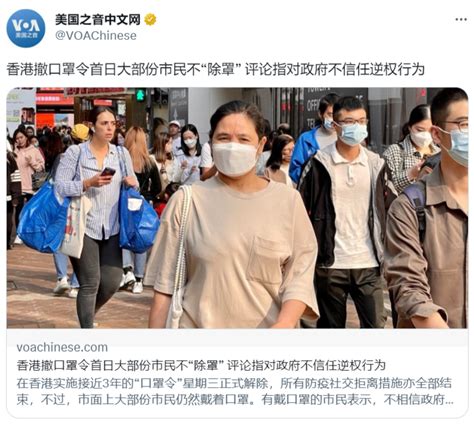Open the 美国之音中文网 profile name
The height and width of the screenshot is (424, 474).
[x=98, y=20]
